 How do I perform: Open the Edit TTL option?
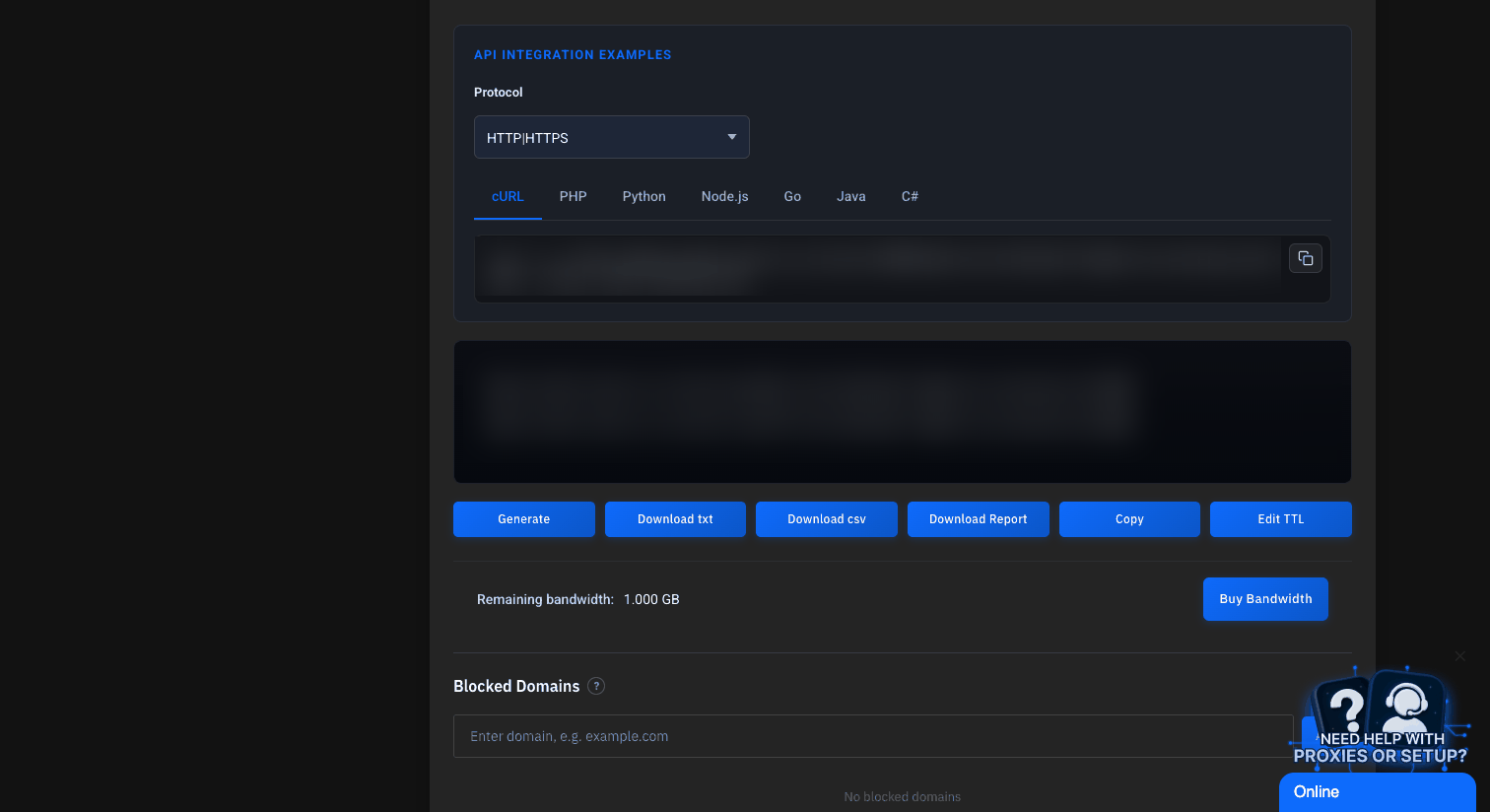[1281, 519]
